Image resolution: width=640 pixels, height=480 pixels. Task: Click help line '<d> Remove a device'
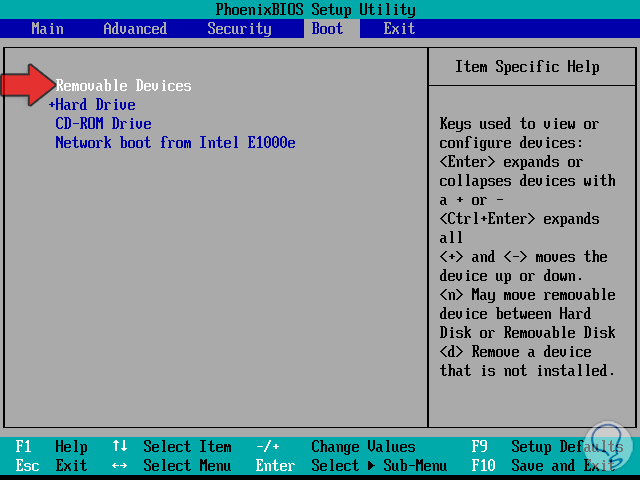(515, 352)
